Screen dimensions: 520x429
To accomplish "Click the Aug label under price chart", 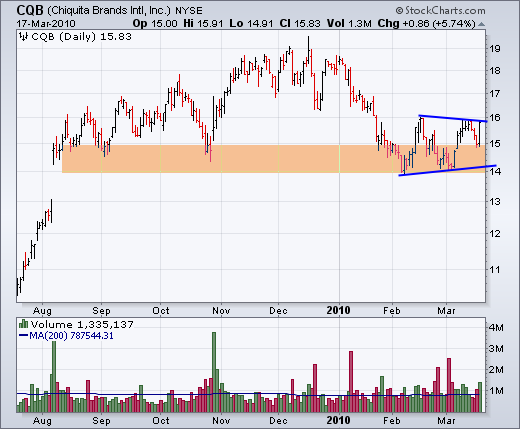I will [x=42, y=311].
